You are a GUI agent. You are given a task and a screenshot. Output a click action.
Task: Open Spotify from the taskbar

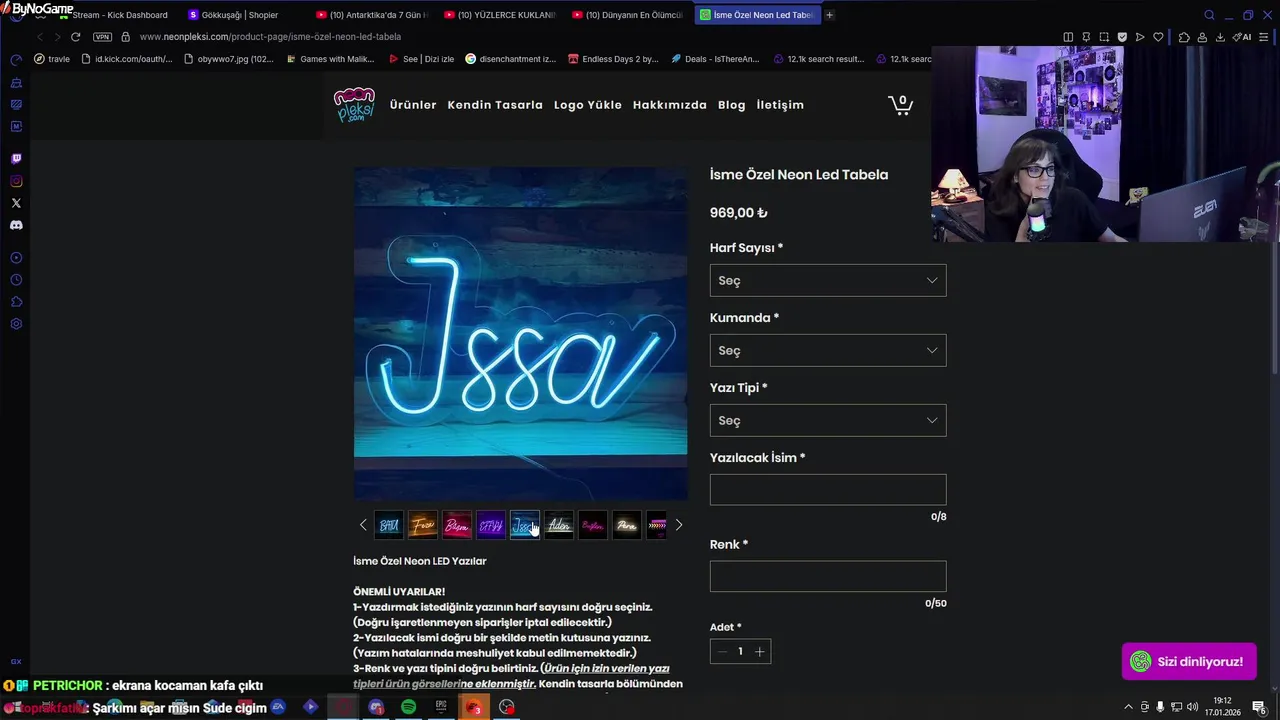point(408,707)
